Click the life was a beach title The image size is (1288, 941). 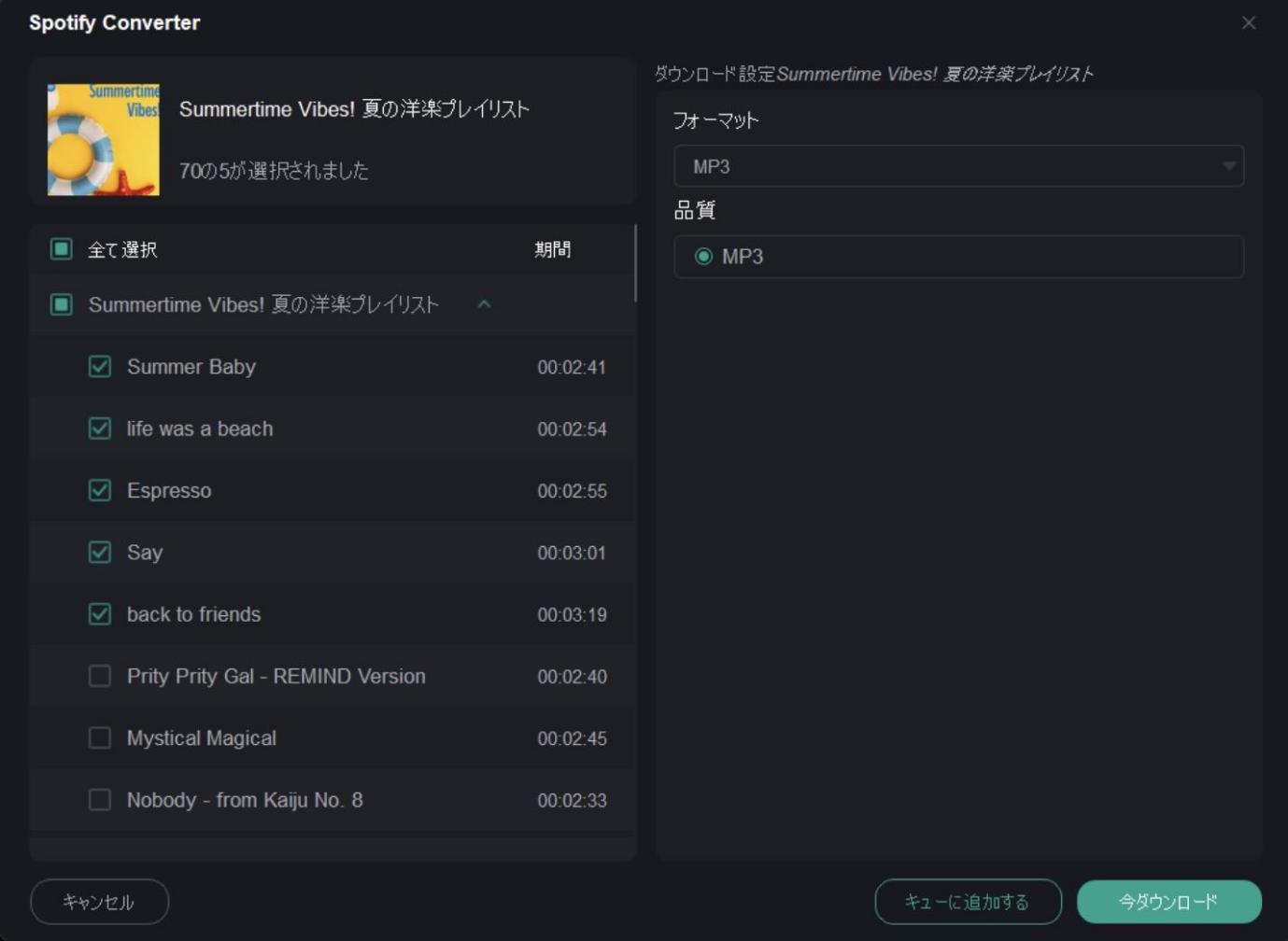[x=200, y=428]
